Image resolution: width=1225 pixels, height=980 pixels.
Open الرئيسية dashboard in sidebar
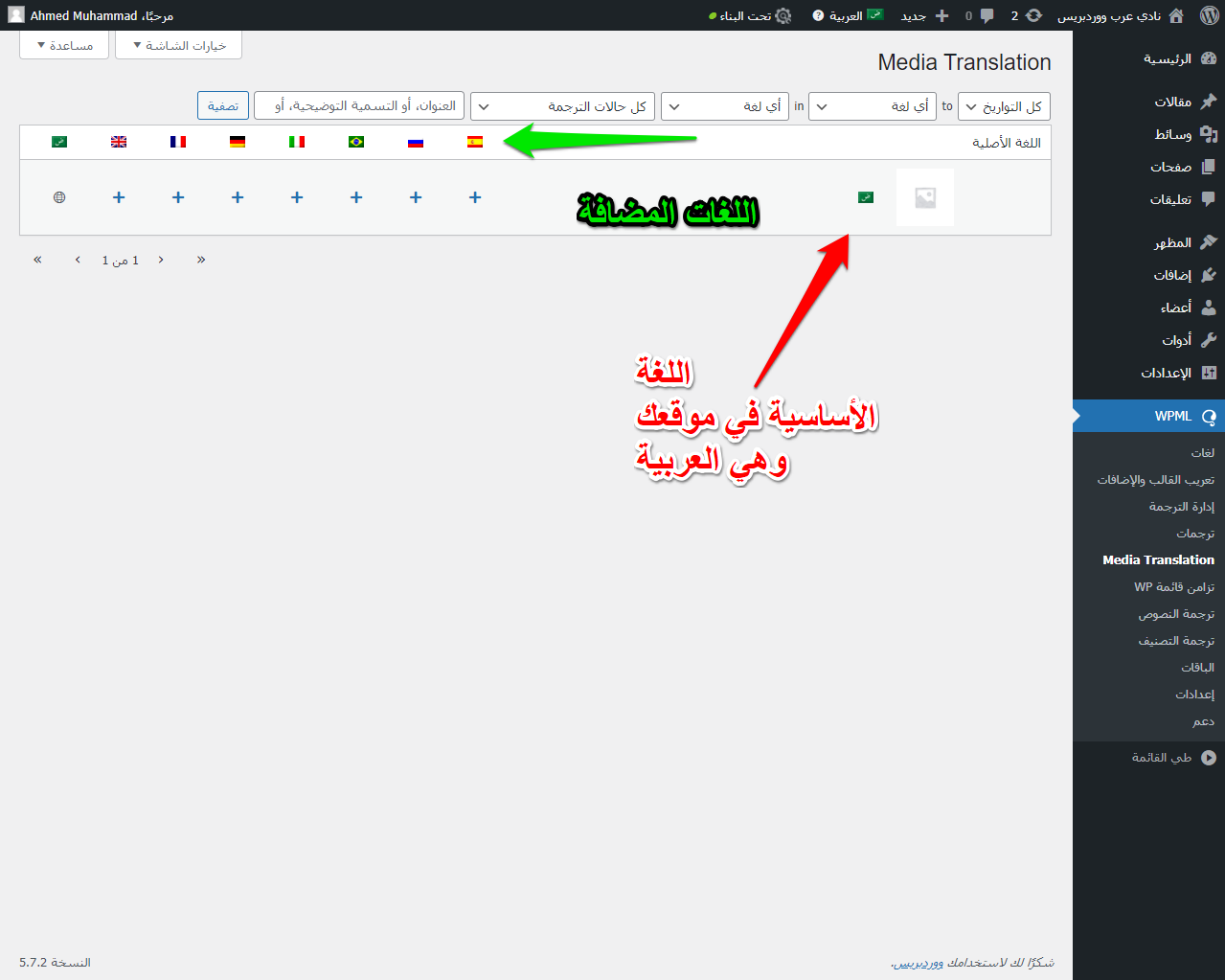(1148, 58)
